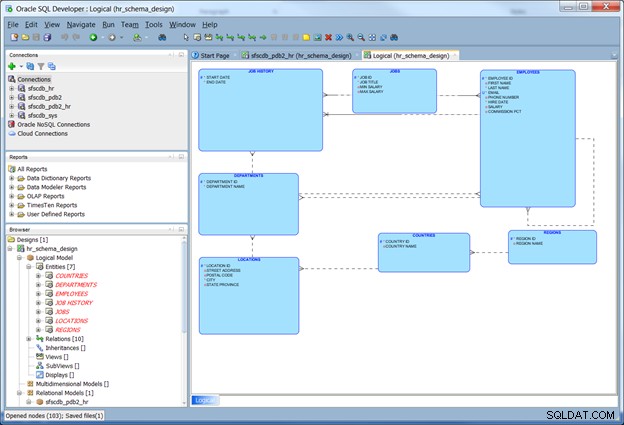Open the File menu
624x425 pixels.
(x=13, y=25)
